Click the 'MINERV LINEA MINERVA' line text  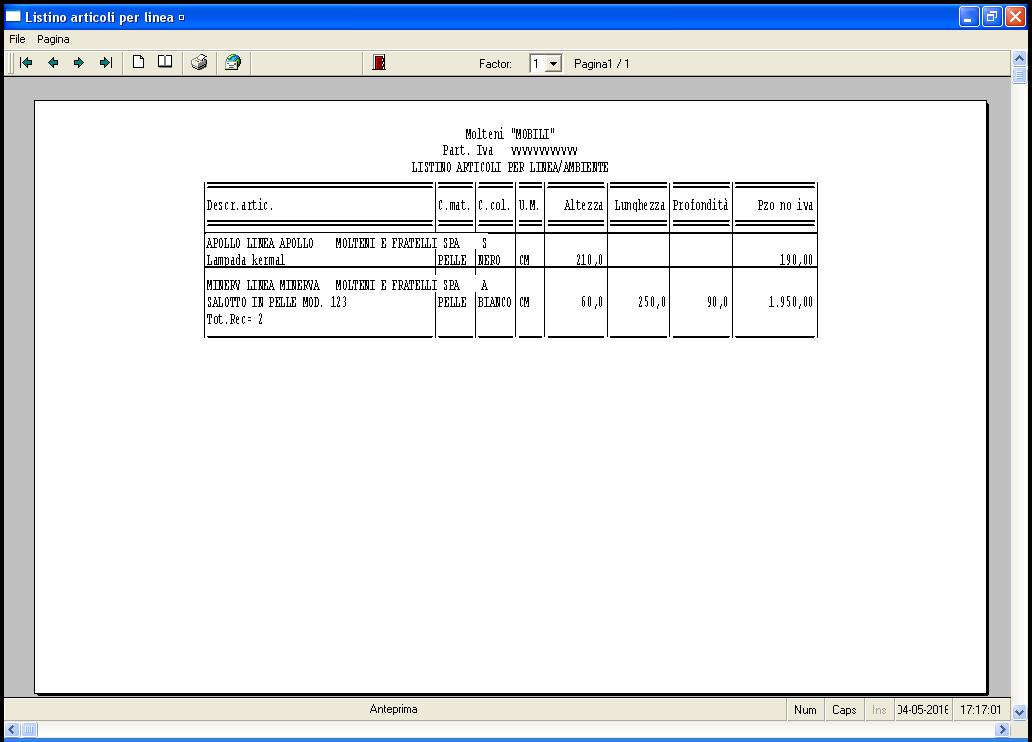[x=263, y=286]
